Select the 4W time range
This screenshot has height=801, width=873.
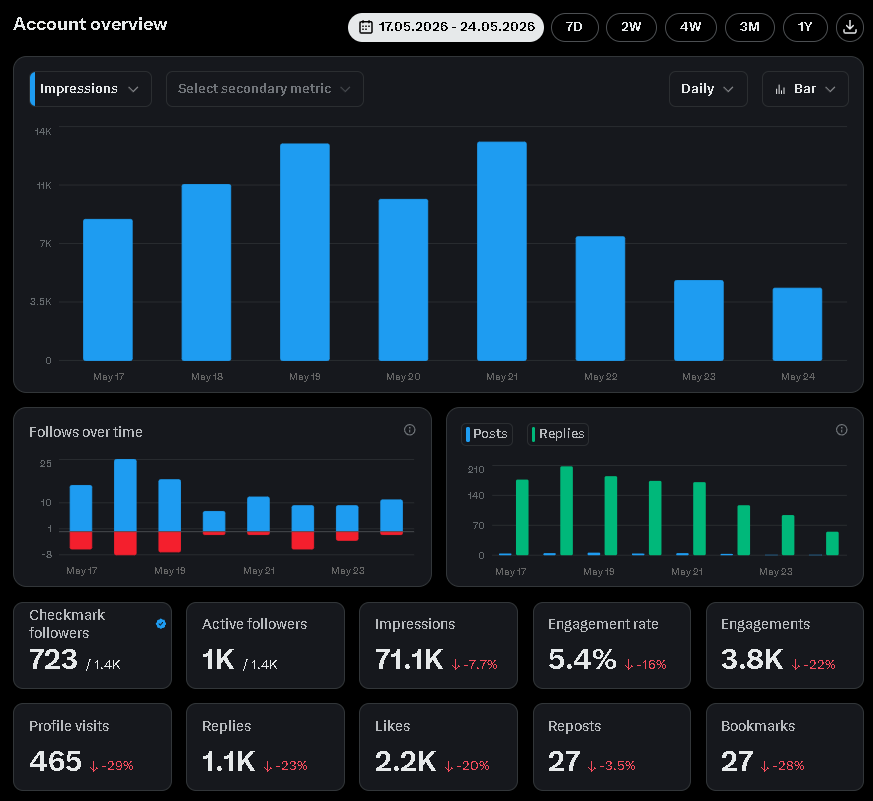[x=690, y=27]
